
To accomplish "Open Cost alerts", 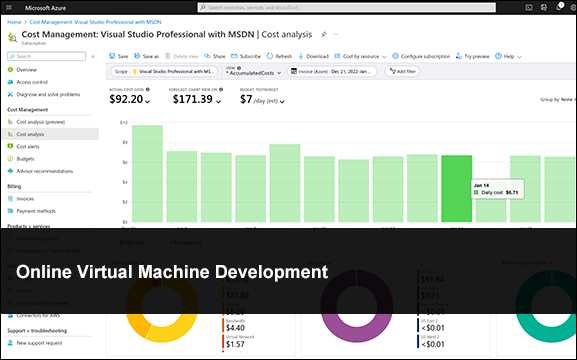I will coord(28,147).
